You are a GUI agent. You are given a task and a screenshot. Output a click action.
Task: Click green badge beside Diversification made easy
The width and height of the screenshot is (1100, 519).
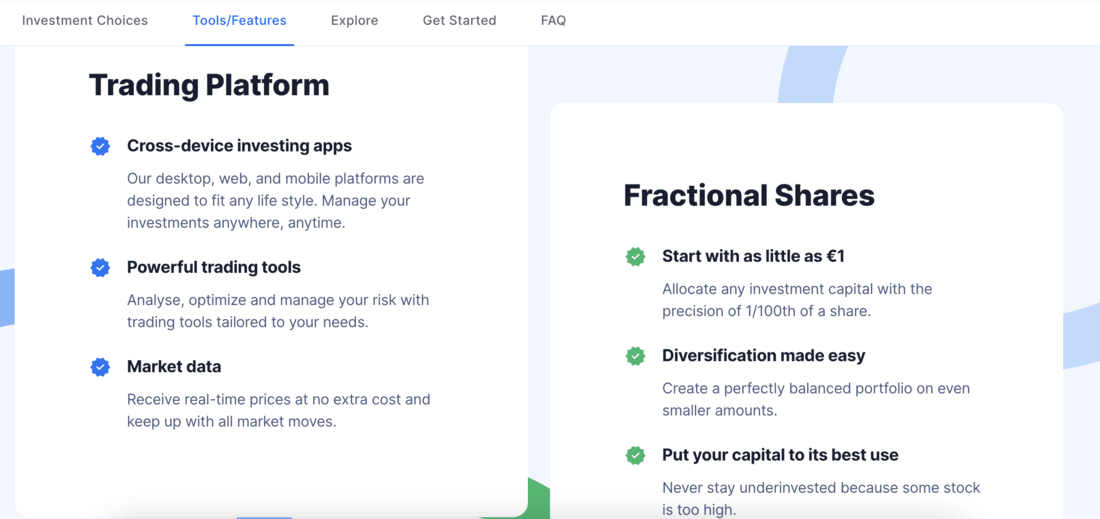coord(635,356)
